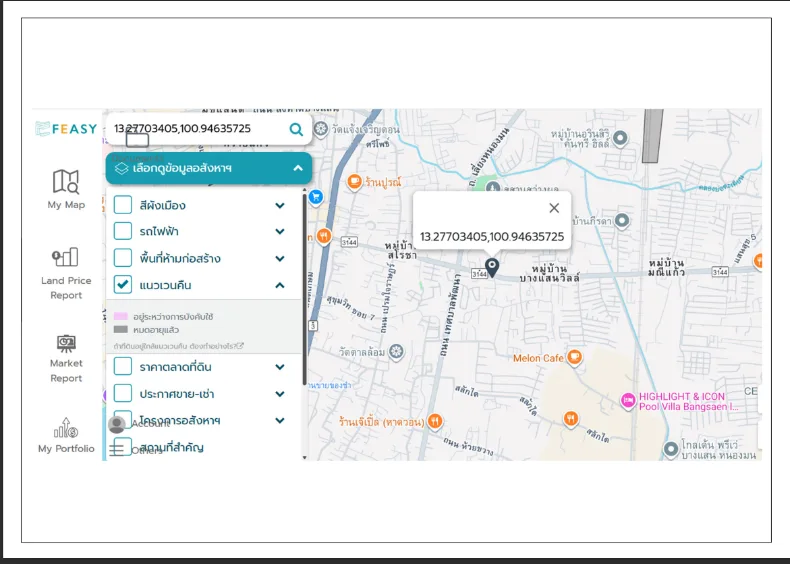Screen dimensions: 790x564
Task: Click the โกลเด้น พรีเว่ location marker
Action: click(x=671, y=449)
